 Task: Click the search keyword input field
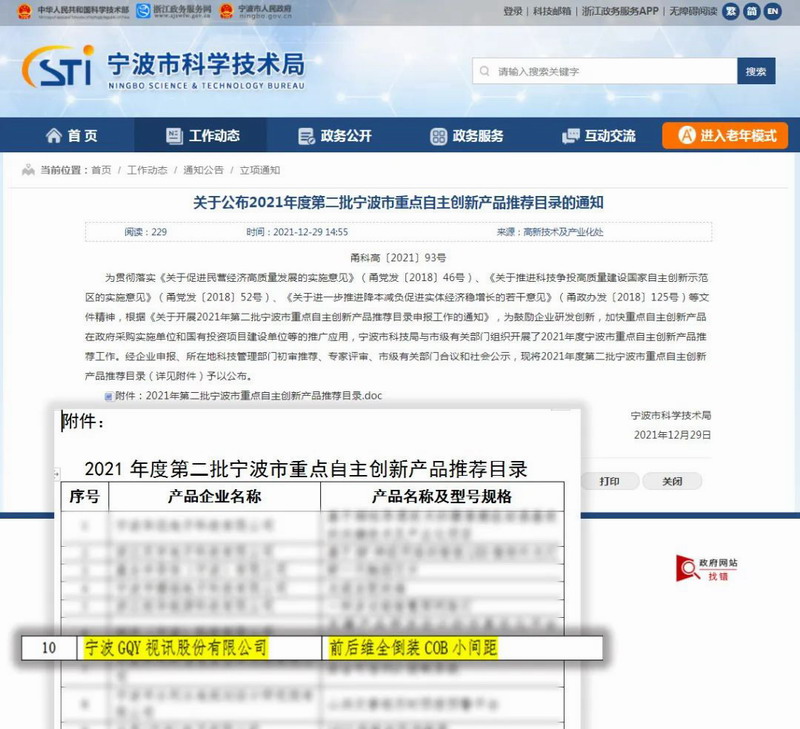(x=610, y=72)
